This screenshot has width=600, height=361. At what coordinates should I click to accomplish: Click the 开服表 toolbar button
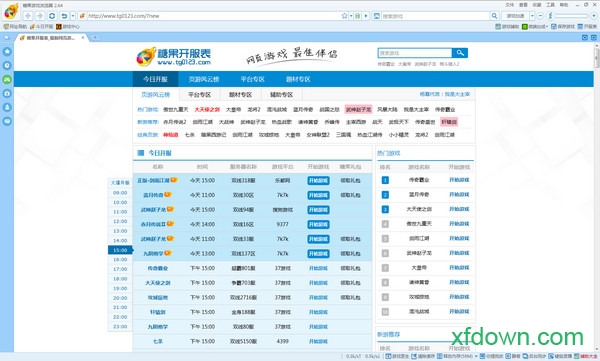point(587,26)
